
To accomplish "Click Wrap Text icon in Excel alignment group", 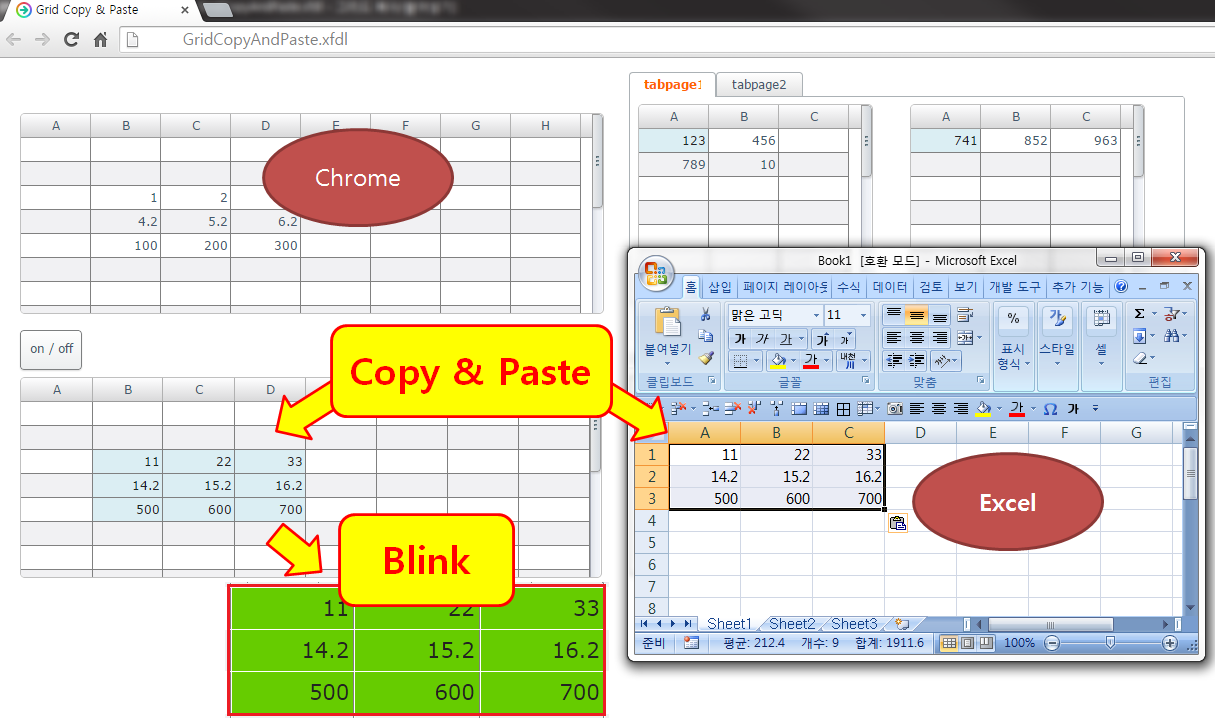I will 965,314.
